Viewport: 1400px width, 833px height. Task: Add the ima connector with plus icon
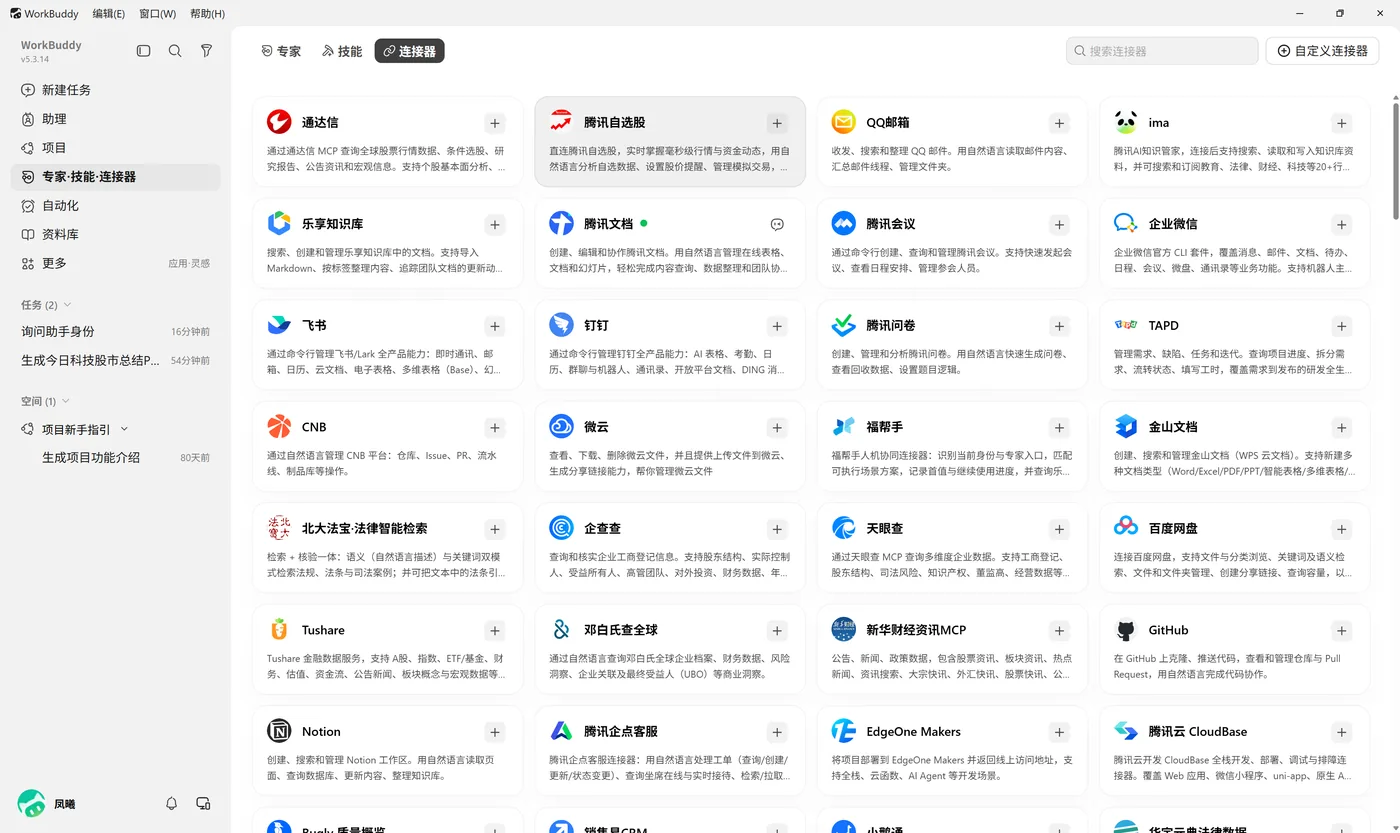pyautogui.click(x=1342, y=123)
